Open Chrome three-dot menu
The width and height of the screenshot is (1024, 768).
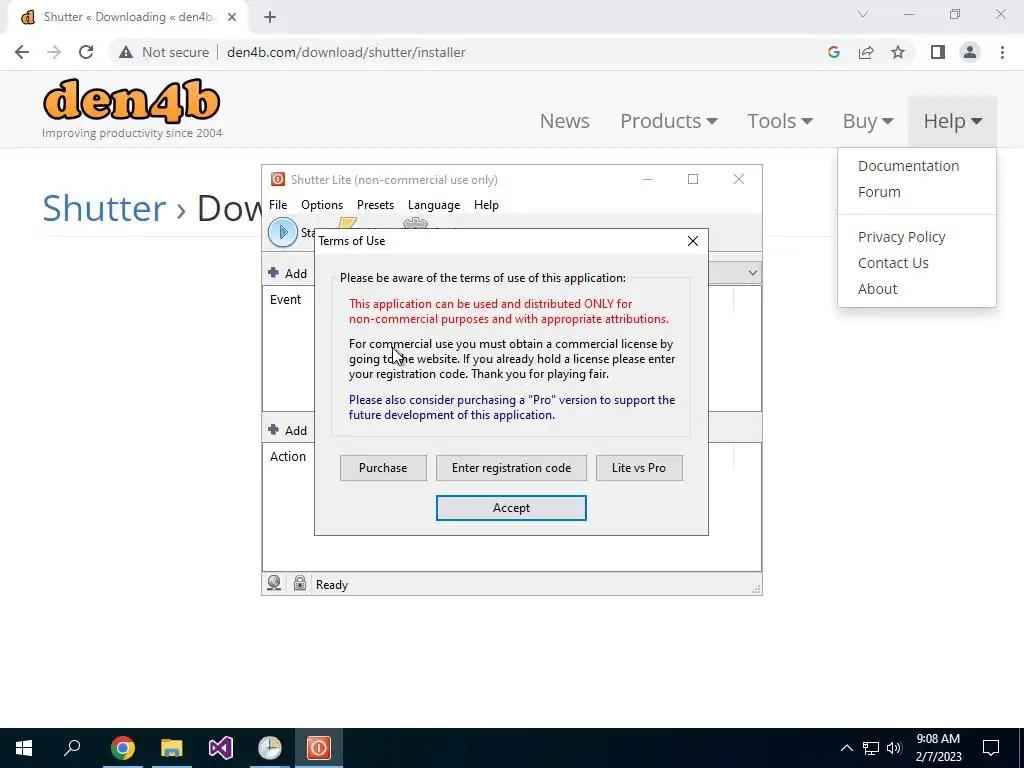(1002, 52)
